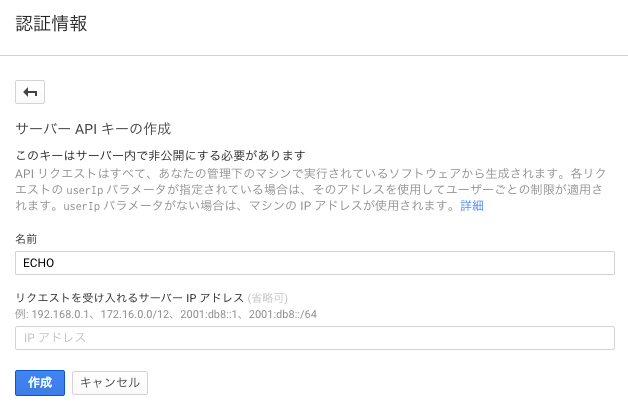The width and height of the screenshot is (628, 405).
Task: Click the キャンセル button
Action: click(110, 383)
